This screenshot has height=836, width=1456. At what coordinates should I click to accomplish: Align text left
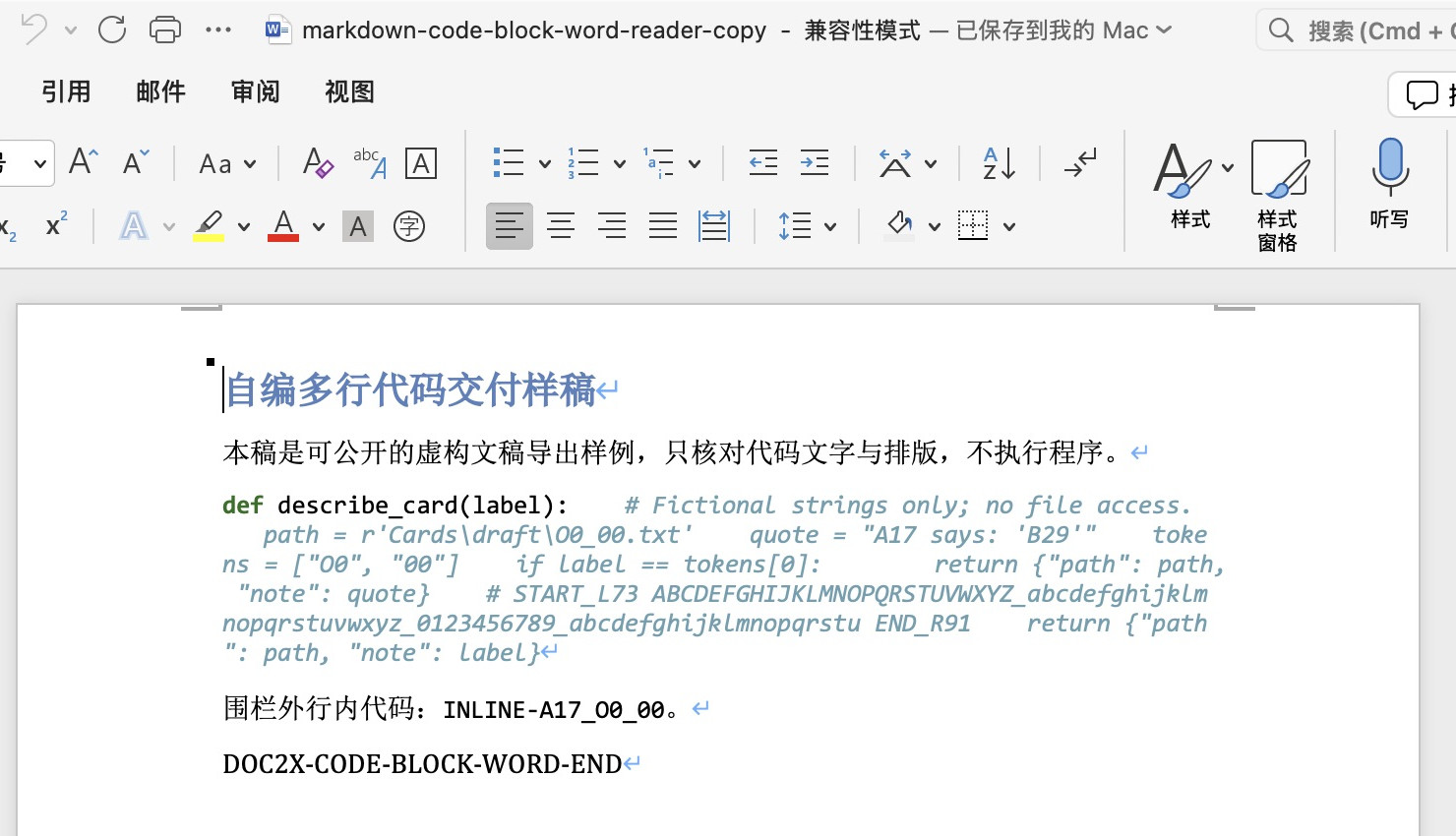pos(510,226)
